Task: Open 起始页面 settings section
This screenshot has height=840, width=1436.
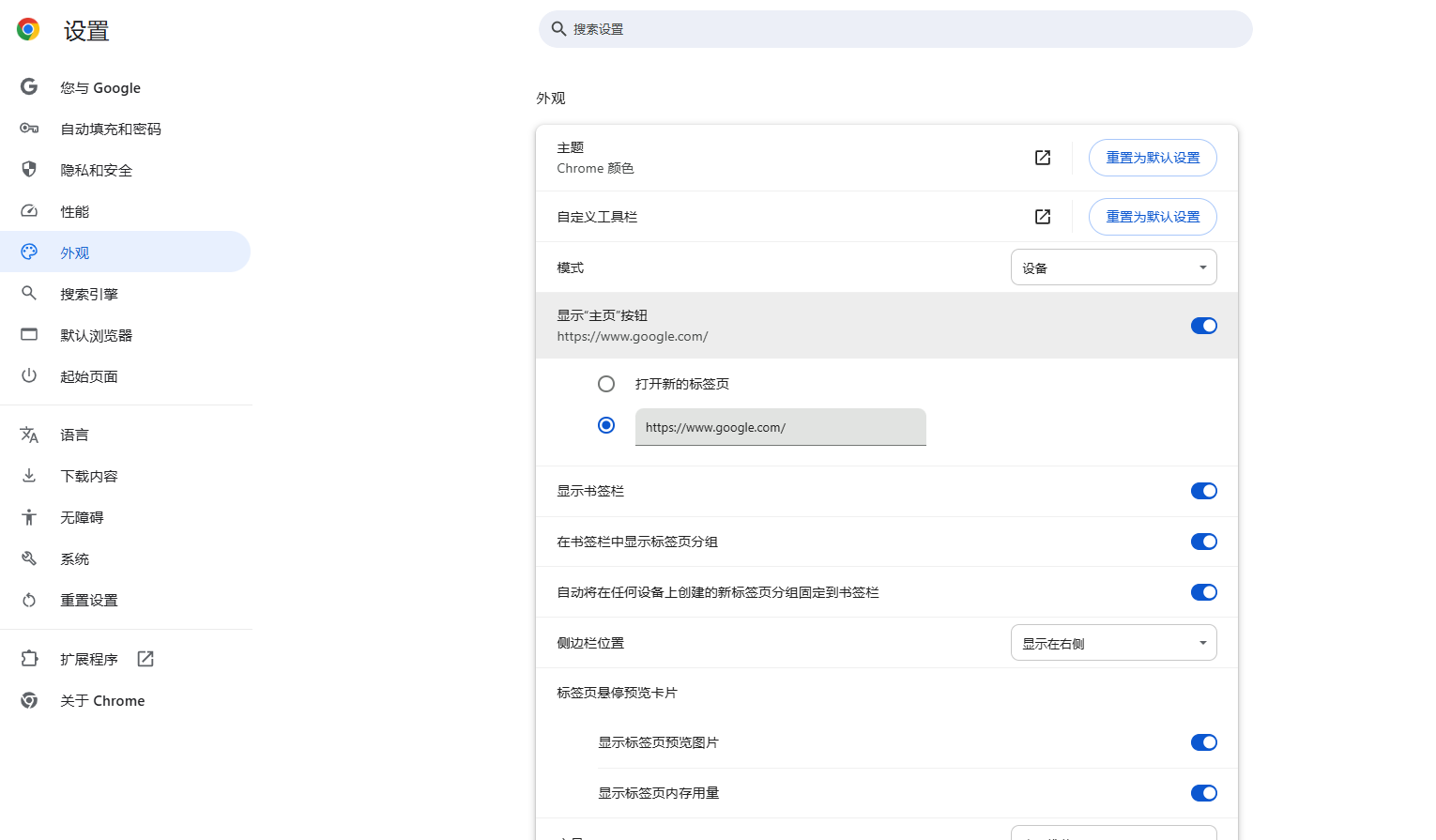Action: pyautogui.click(x=125, y=376)
